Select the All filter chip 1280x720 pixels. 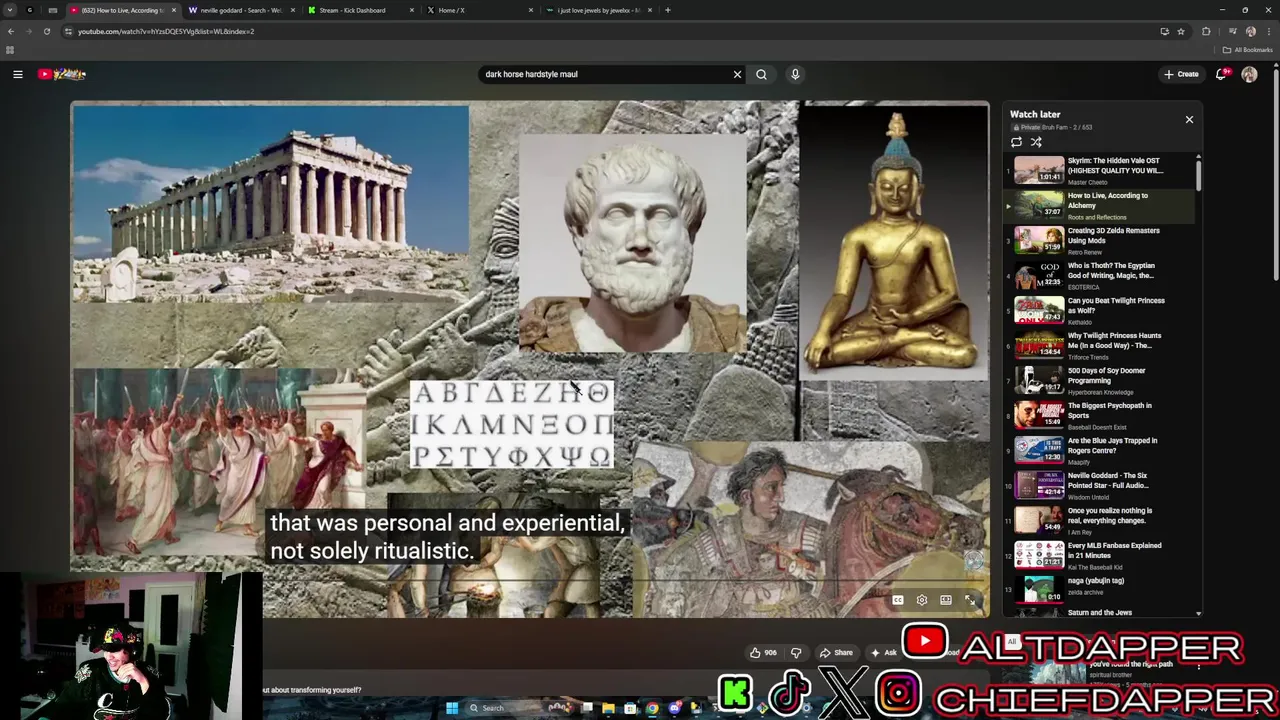(1012, 642)
